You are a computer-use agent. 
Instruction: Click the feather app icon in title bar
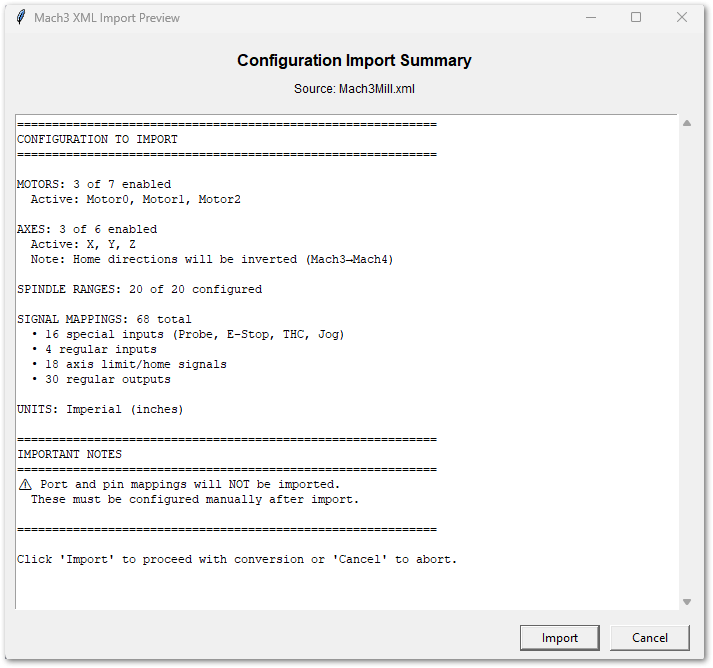tap(20, 18)
